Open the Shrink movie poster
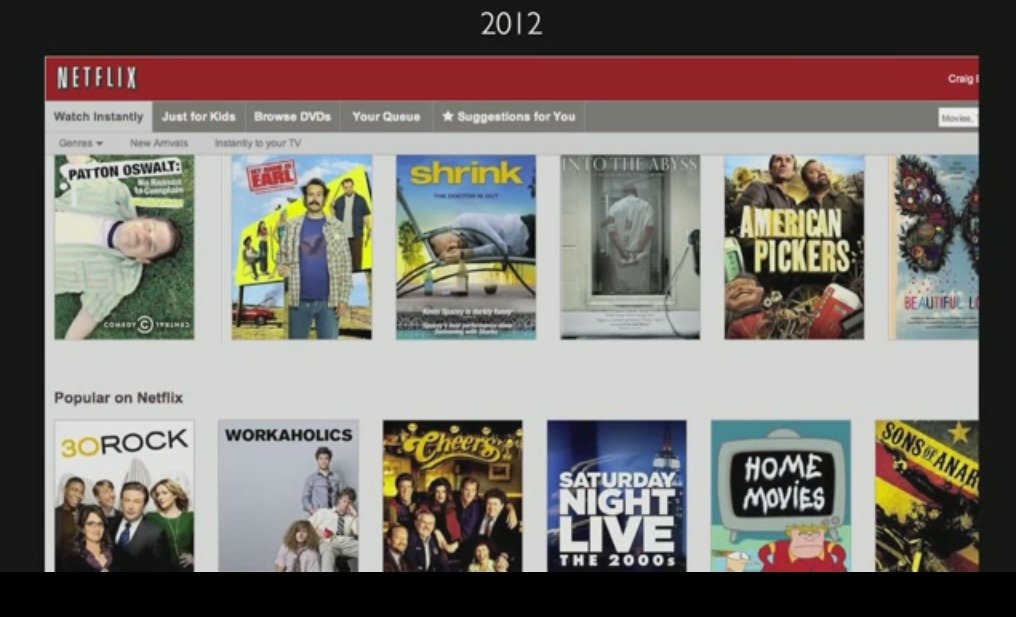The image size is (1016, 617). coord(466,247)
